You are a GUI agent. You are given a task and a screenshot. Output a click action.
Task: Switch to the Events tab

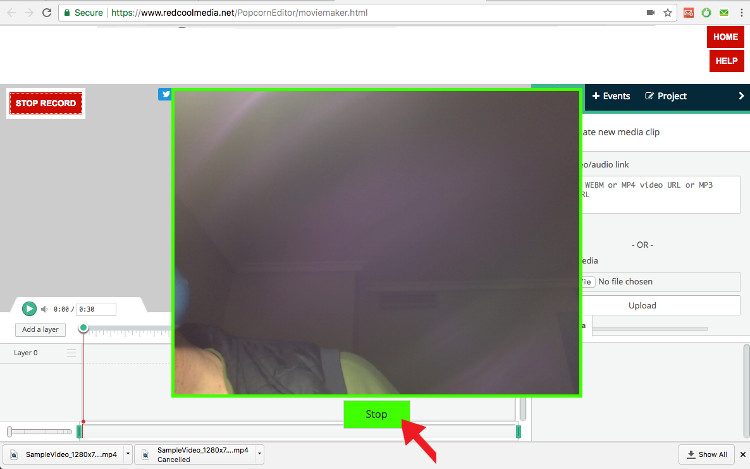tap(611, 96)
